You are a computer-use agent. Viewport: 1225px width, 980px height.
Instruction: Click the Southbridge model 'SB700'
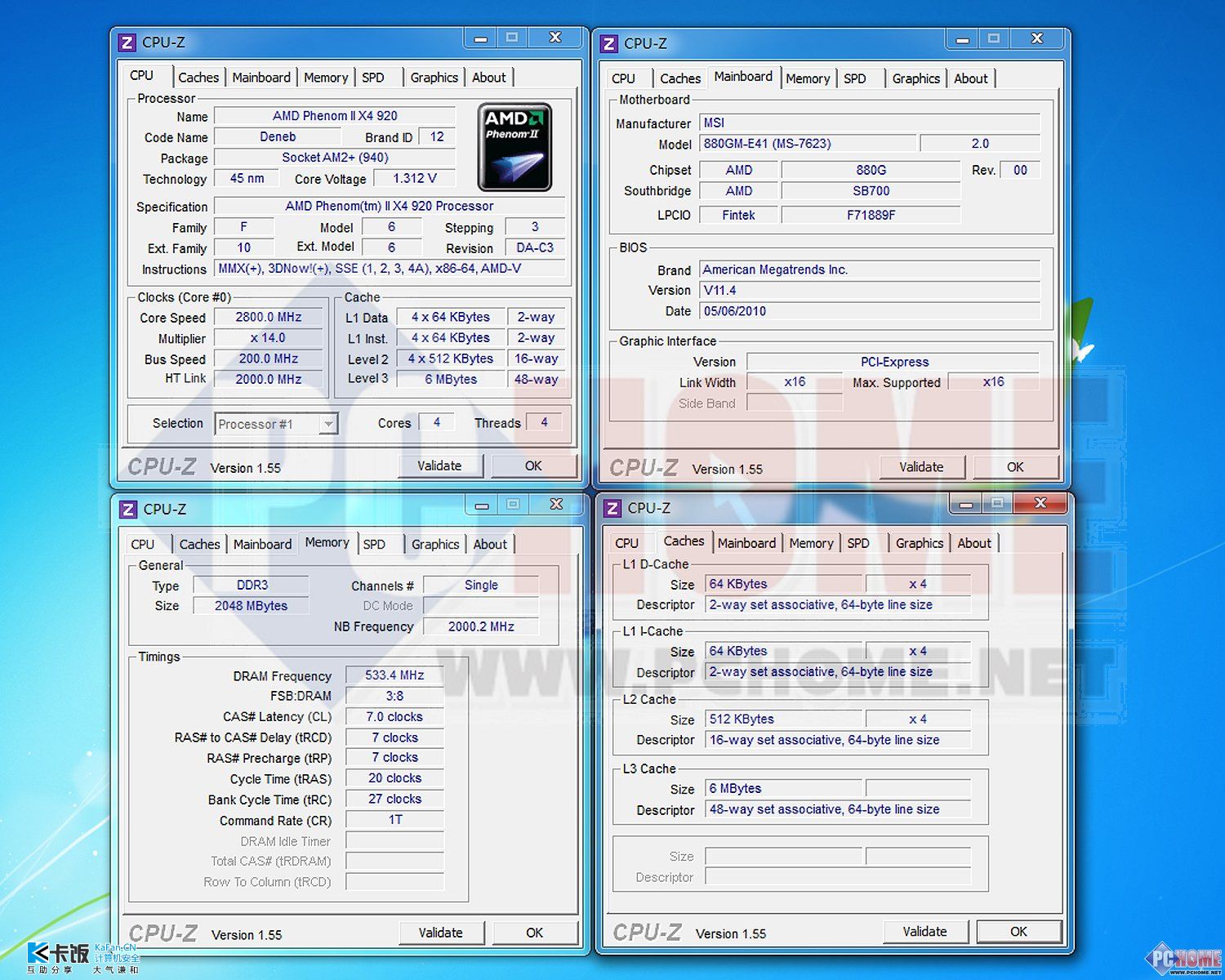point(871,191)
